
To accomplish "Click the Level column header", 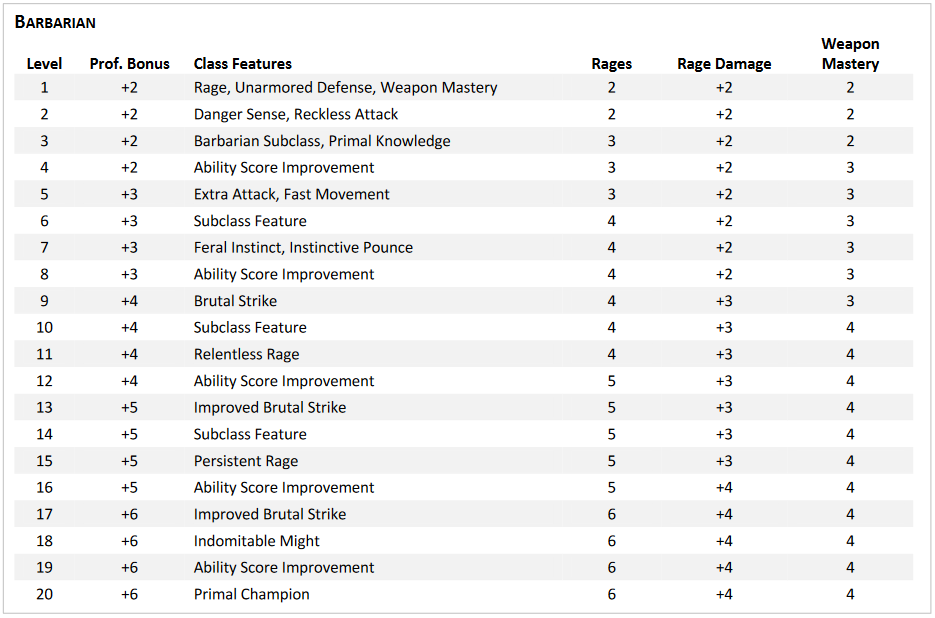I will click(44, 64).
